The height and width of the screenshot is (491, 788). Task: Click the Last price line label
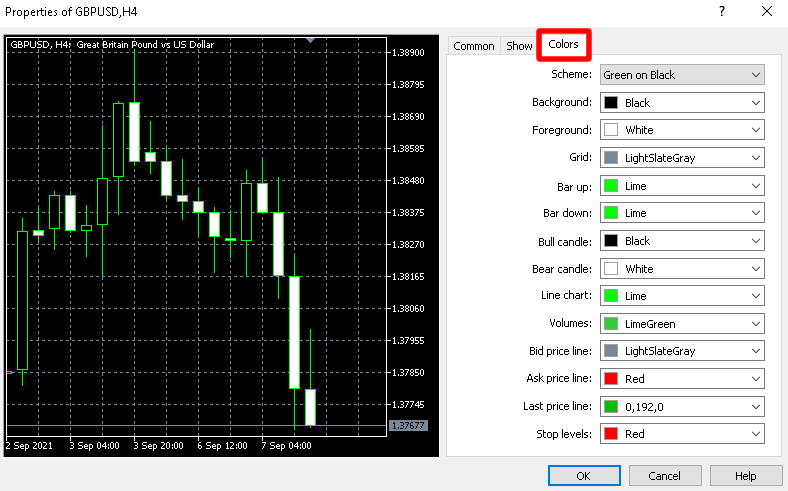click(x=557, y=406)
